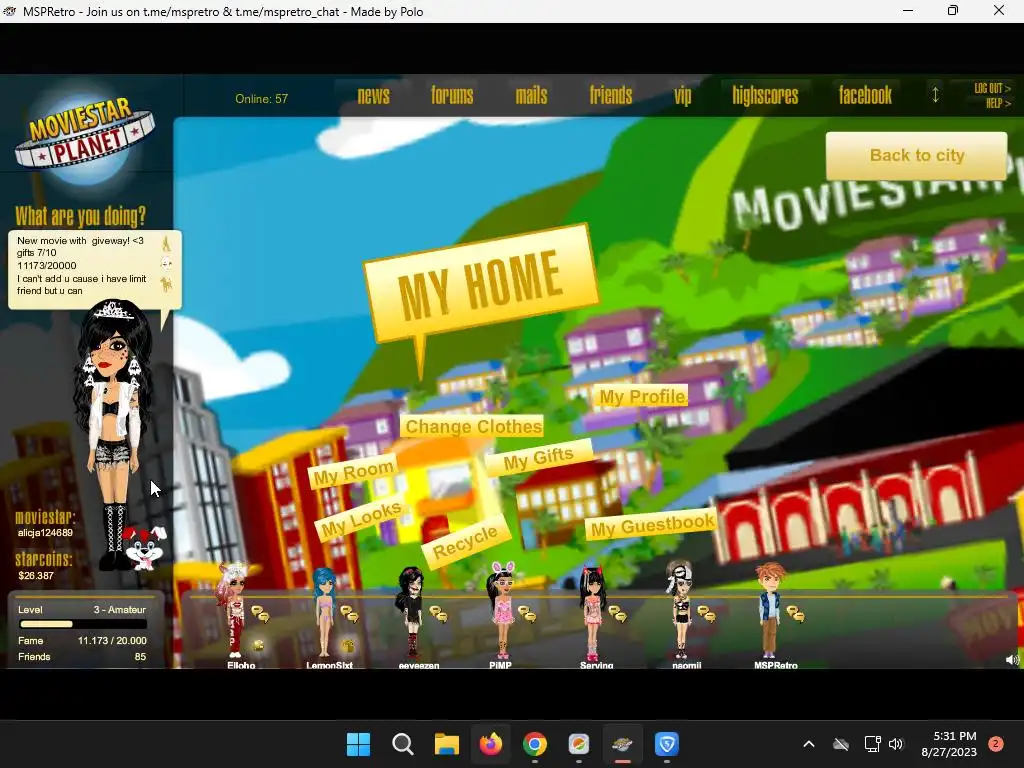Open the highscores tab
Image resolution: width=1024 pixels, height=768 pixels.
[x=765, y=96]
